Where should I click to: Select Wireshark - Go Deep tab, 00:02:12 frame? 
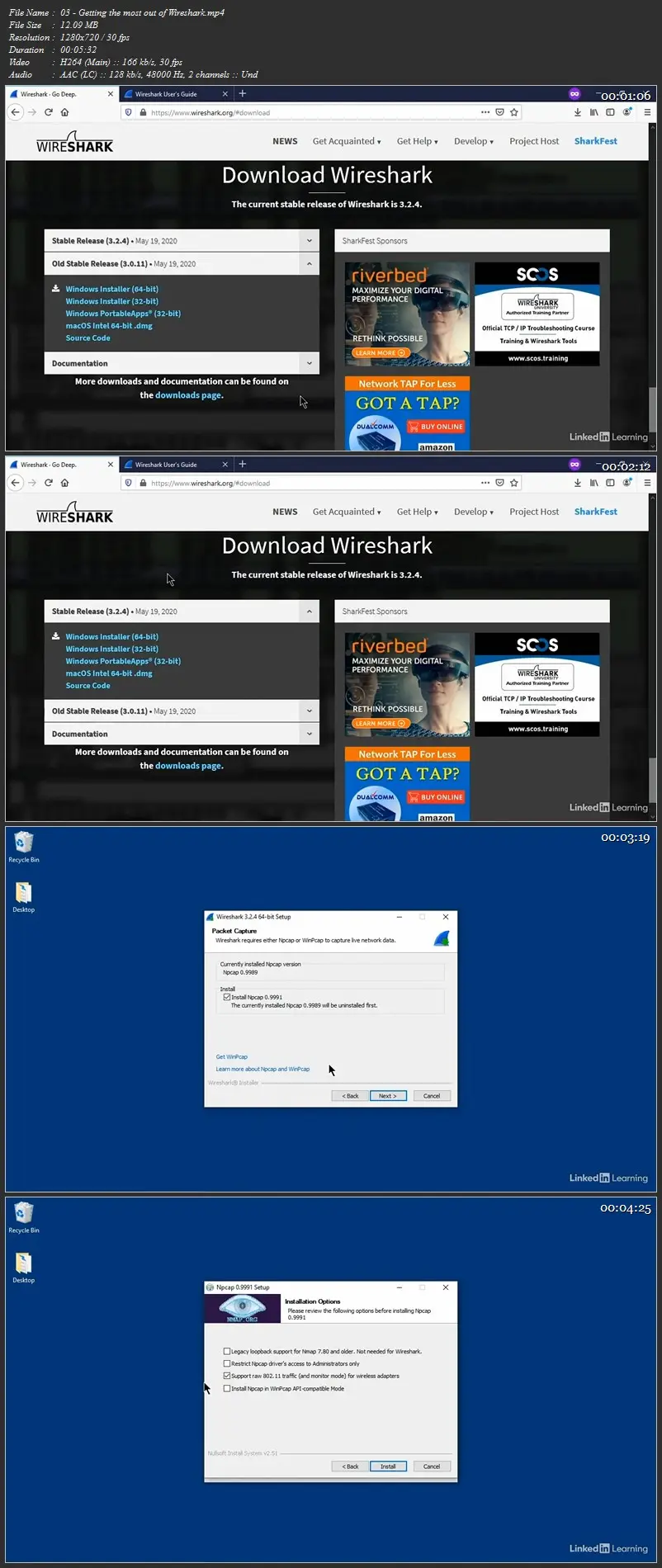coord(61,465)
